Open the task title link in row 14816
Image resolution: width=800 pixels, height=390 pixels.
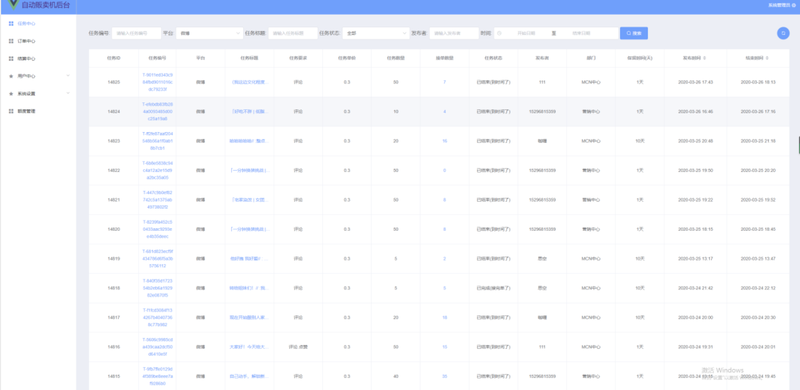[249, 347]
